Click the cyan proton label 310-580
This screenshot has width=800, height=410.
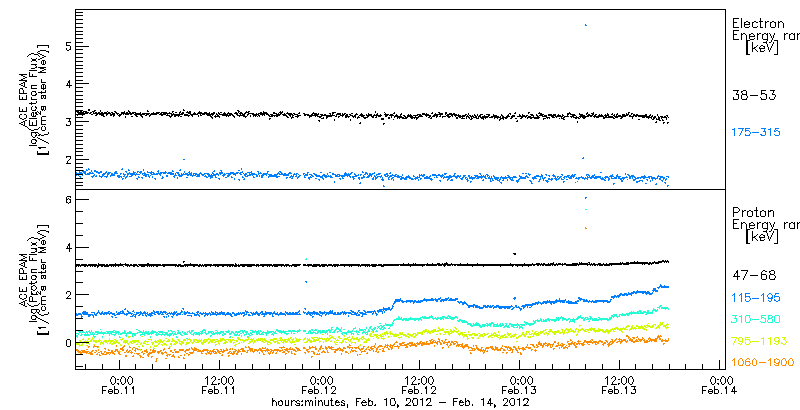coord(756,320)
